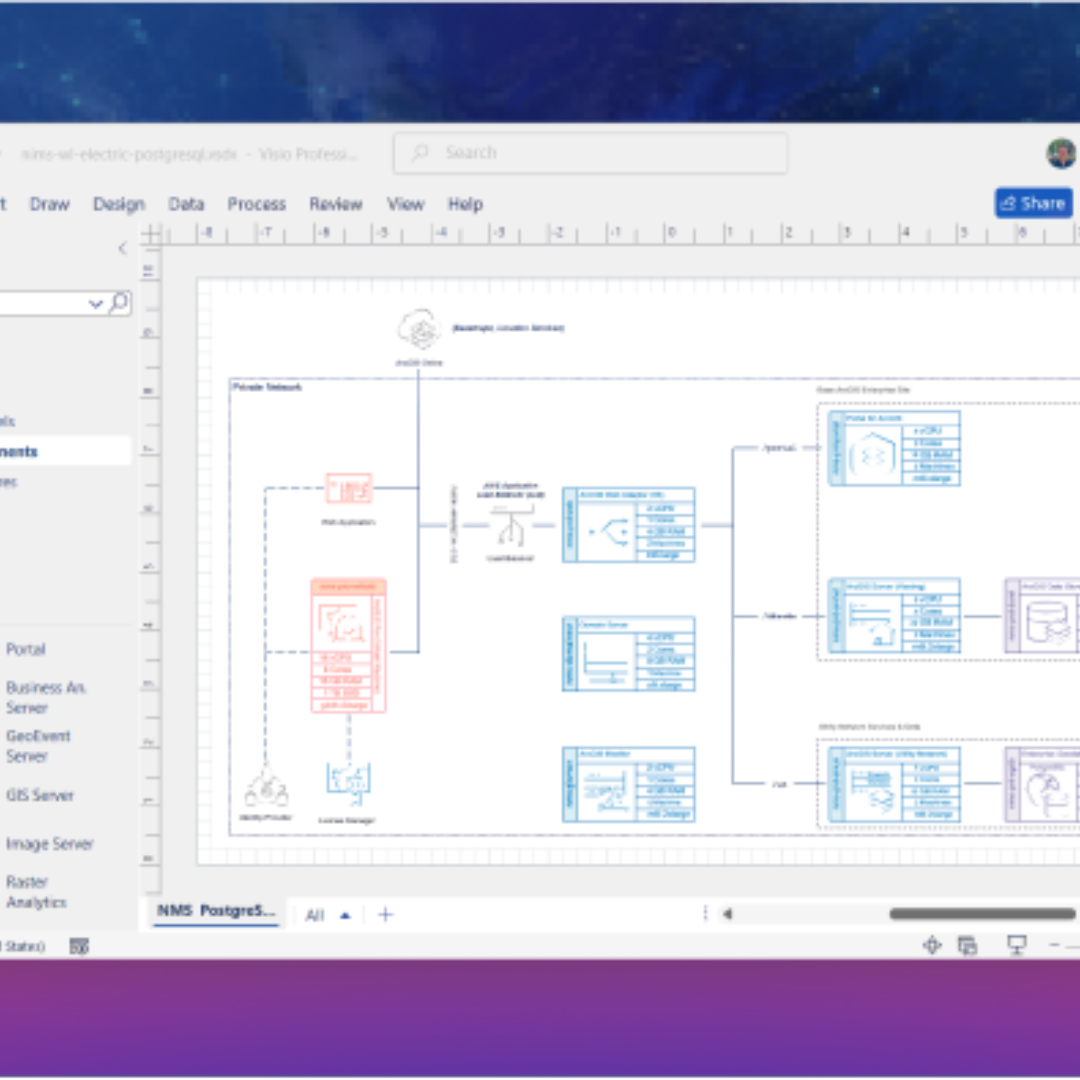
Task: Click the Share button
Action: click(x=1033, y=203)
